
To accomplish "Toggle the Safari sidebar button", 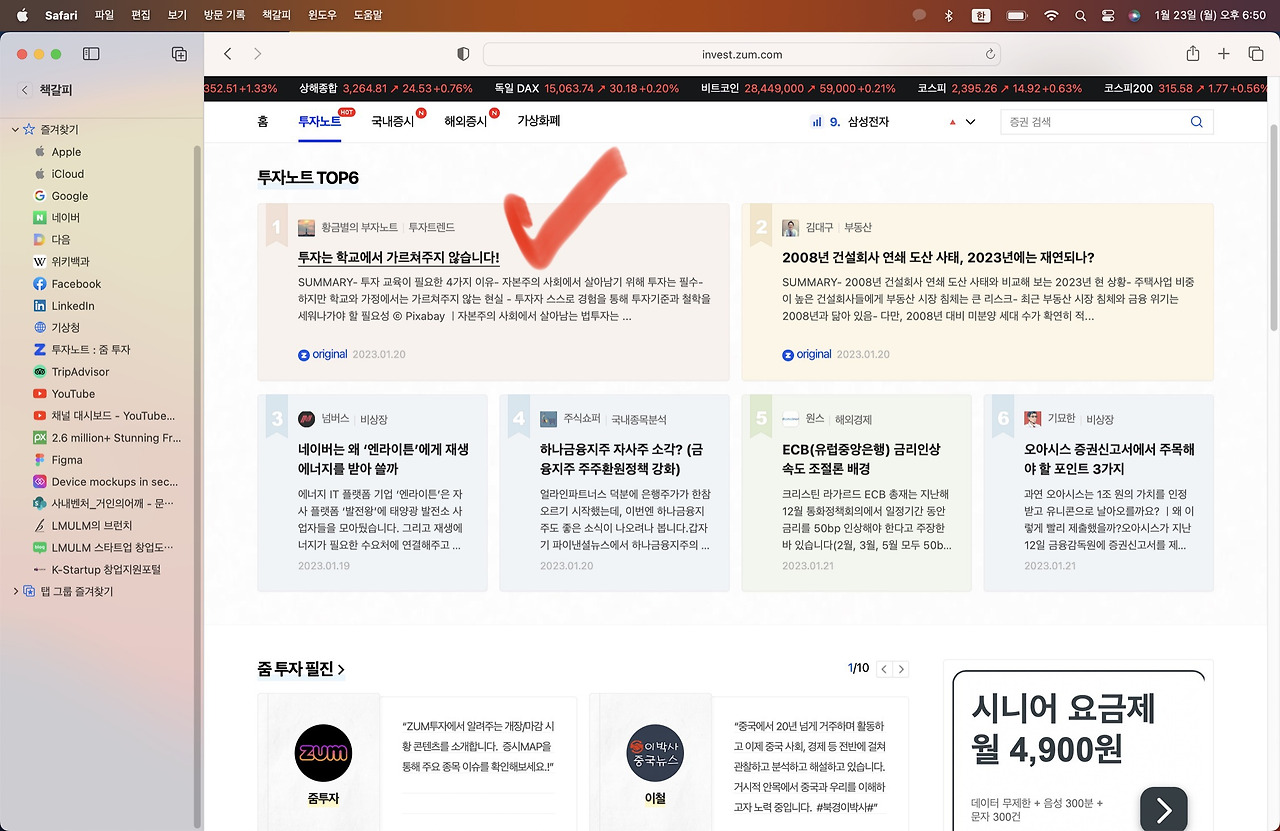I will click(x=91, y=54).
